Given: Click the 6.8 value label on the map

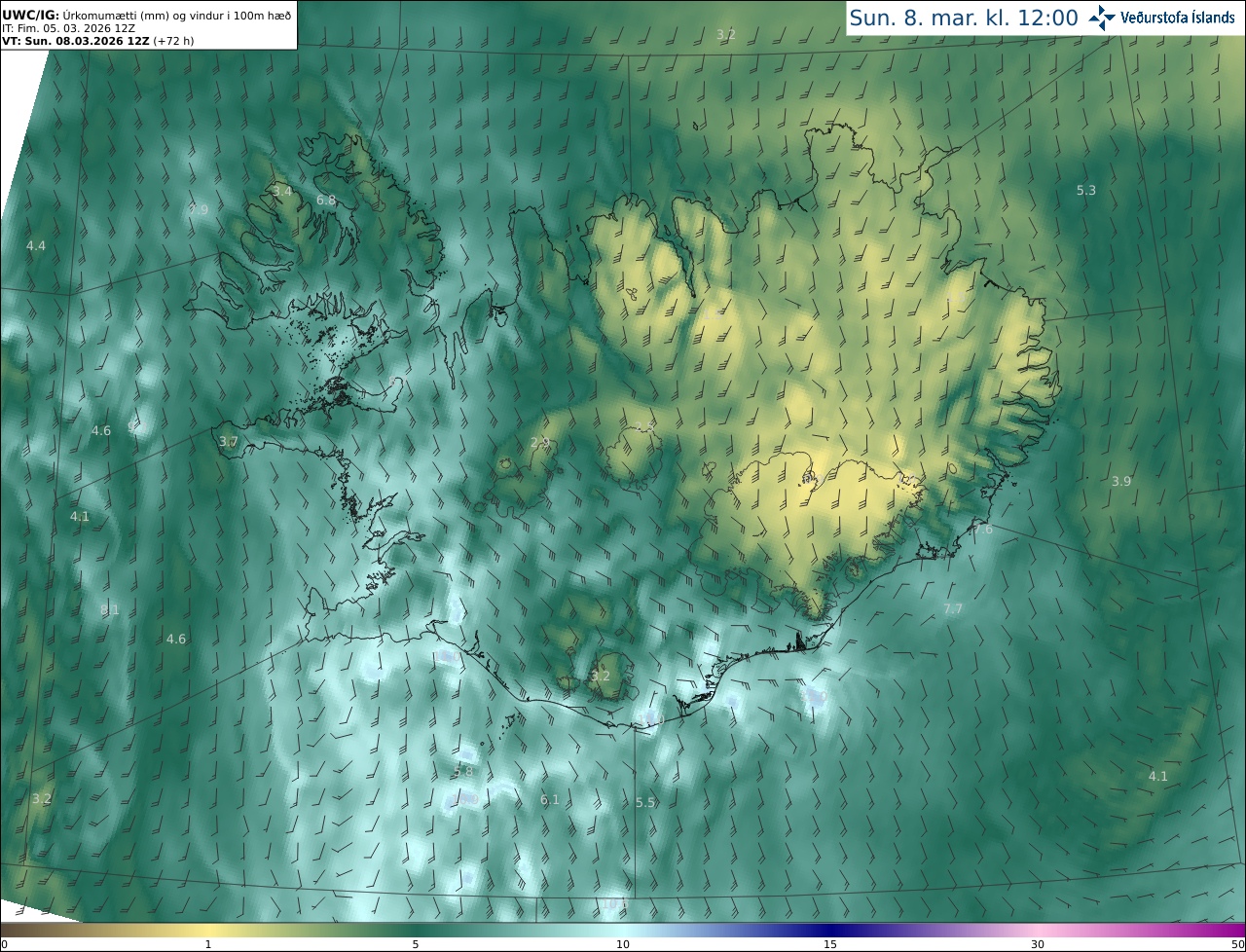Looking at the screenshot, I should click(326, 201).
